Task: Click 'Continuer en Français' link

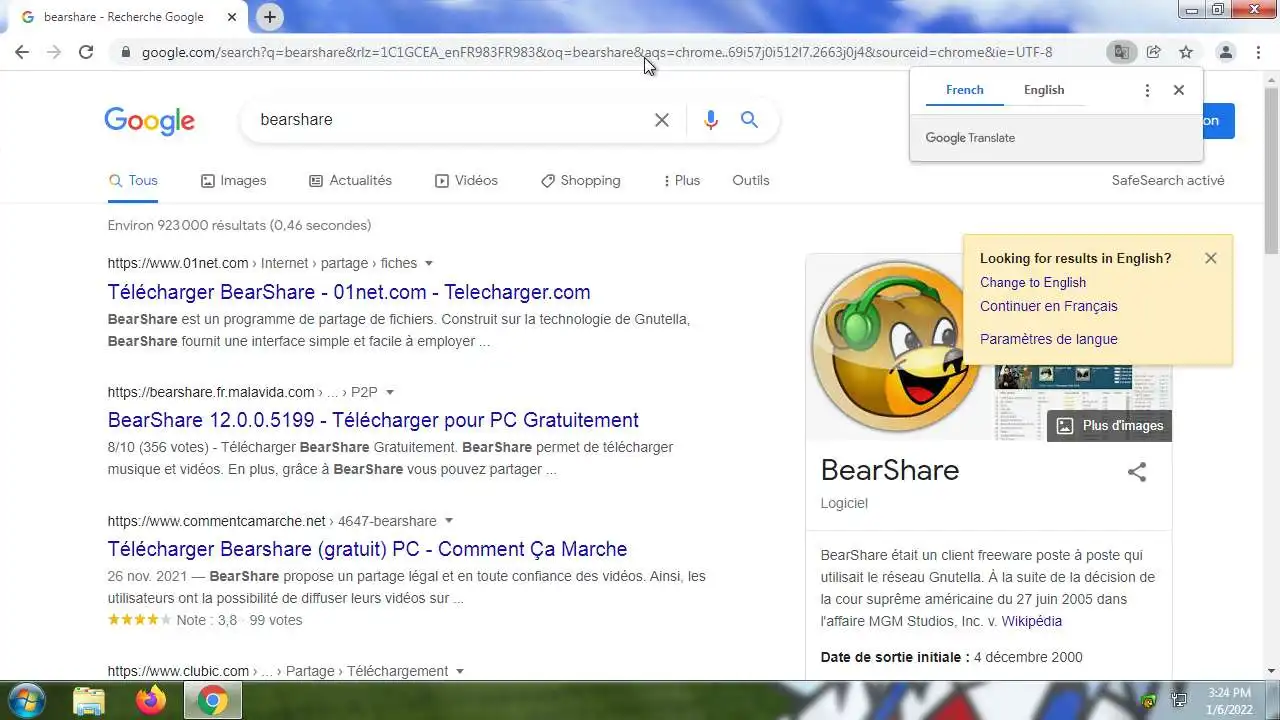Action: 1049,307
